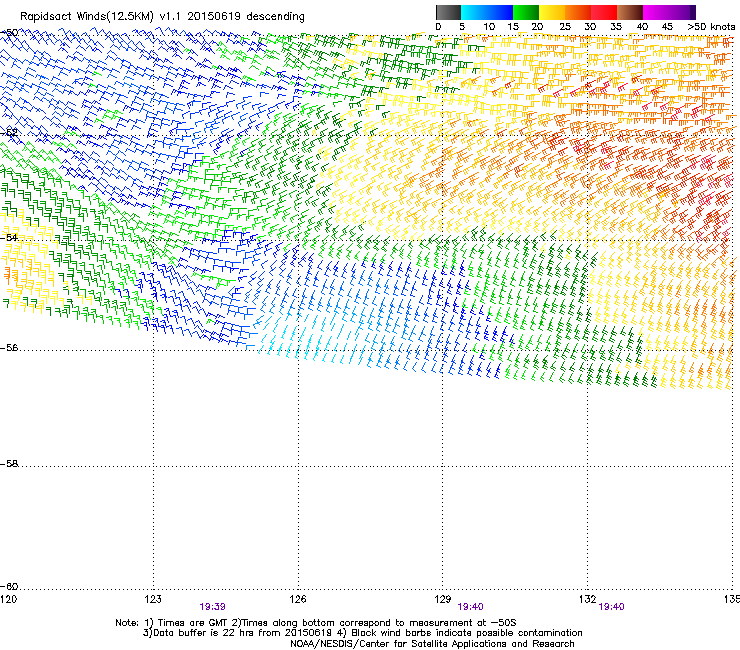The image size is (740, 650).
Task: Click the latitude label '-56'
Action: point(9,348)
